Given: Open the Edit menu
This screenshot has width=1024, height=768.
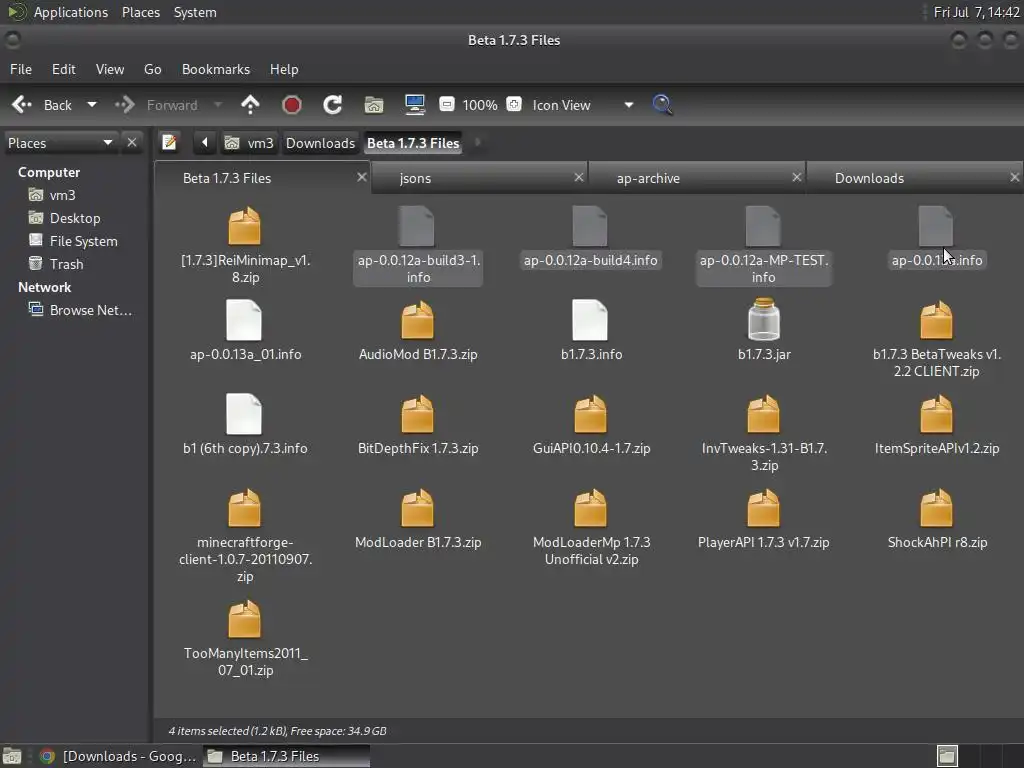Looking at the screenshot, I should click(63, 69).
